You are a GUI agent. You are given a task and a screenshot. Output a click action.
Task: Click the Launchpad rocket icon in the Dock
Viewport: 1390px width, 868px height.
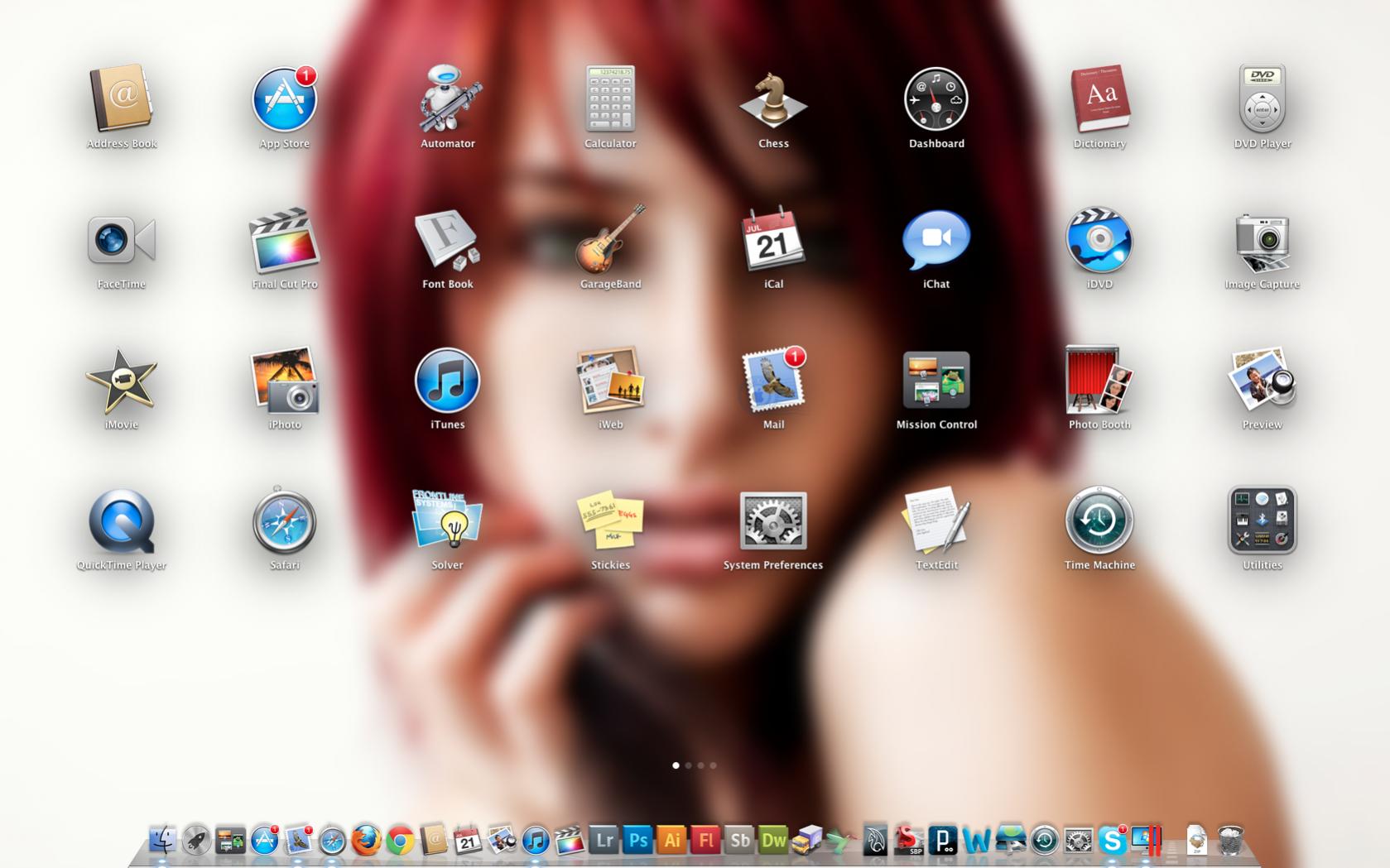pyautogui.click(x=196, y=840)
